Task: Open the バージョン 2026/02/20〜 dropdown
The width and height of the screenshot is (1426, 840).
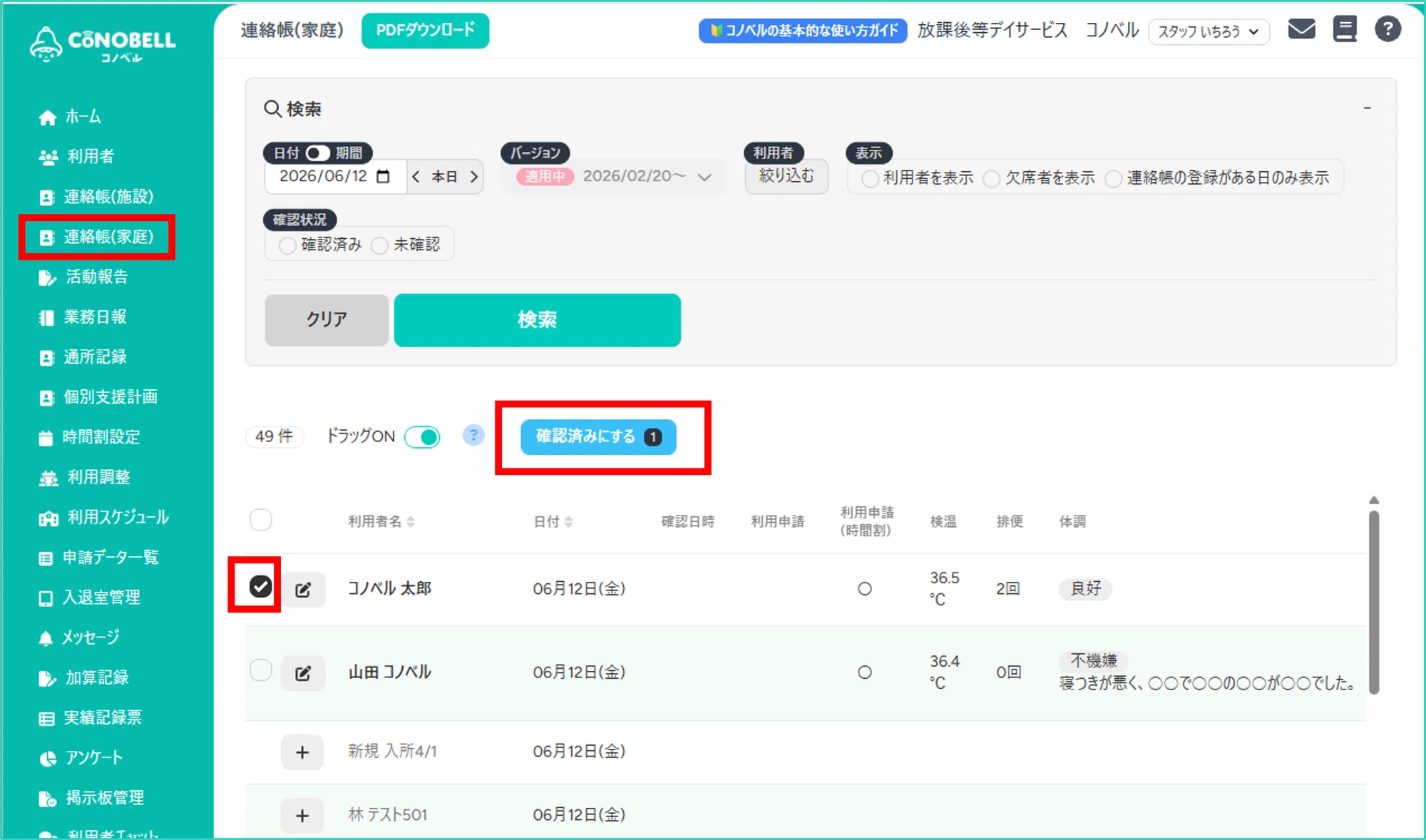Action: [614, 177]
